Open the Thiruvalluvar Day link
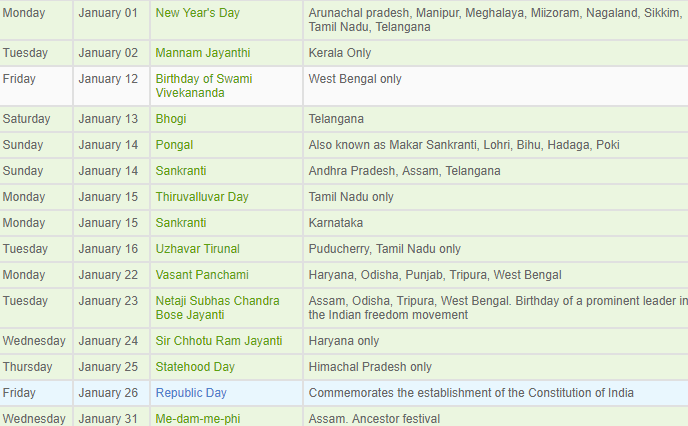 click(202, 197)
